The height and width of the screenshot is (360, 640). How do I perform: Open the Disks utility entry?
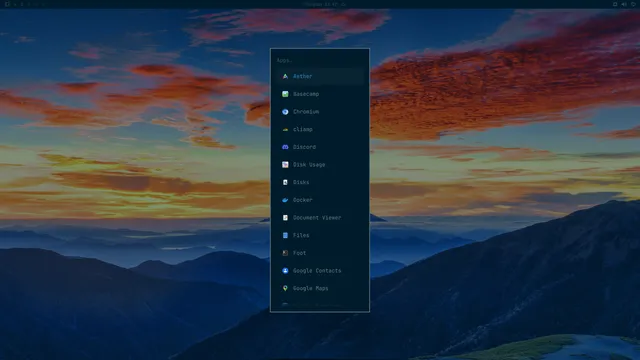coord(320,182)
